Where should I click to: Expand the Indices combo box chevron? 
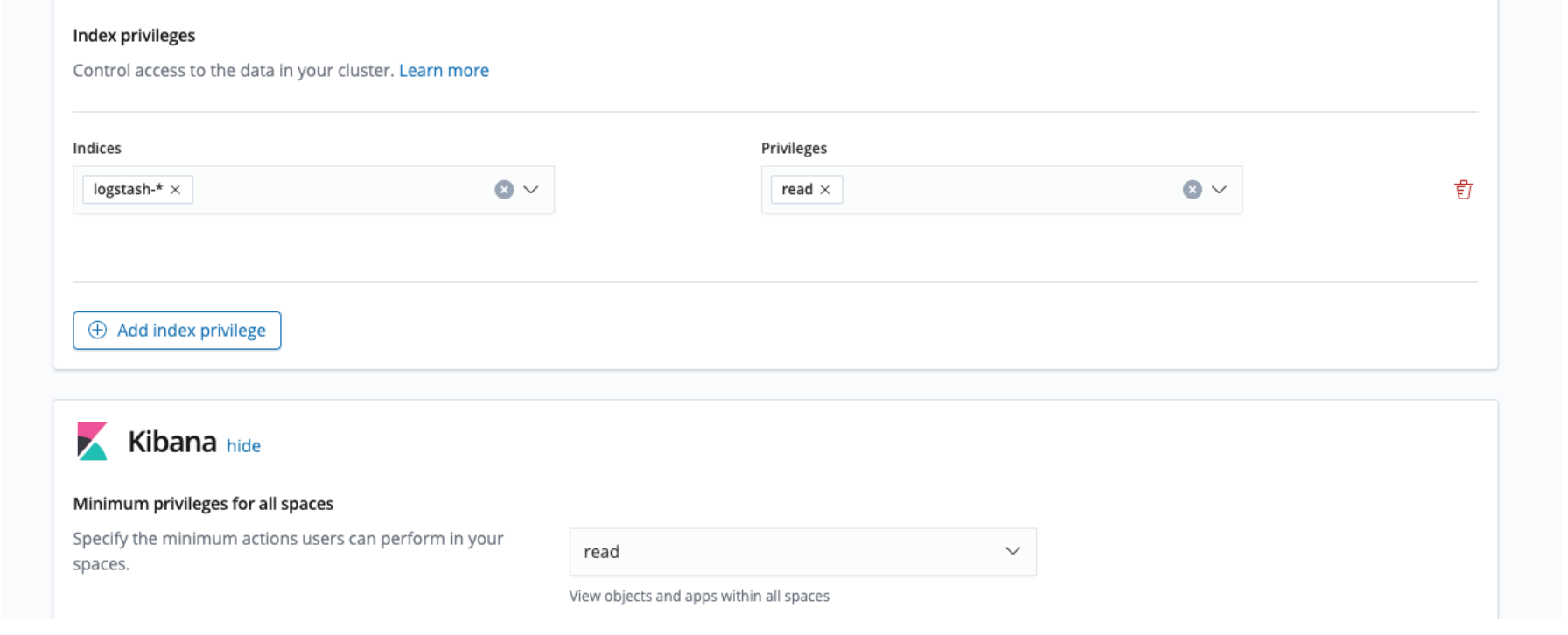(x=531, y=190)
